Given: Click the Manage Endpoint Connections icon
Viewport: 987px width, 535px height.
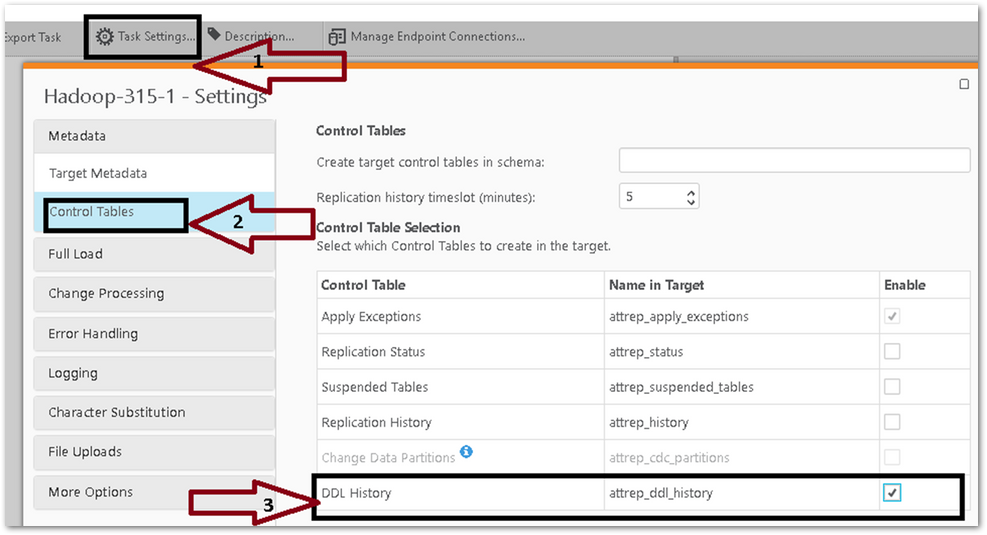Looking at the screenshot, I should [x=337, y=36].
